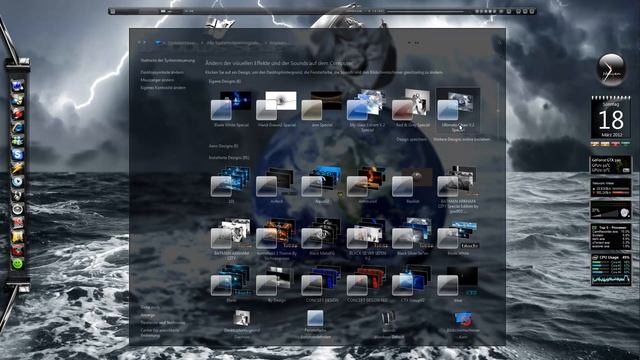Apply the Battlefield 3 theme

coord(276,240)
